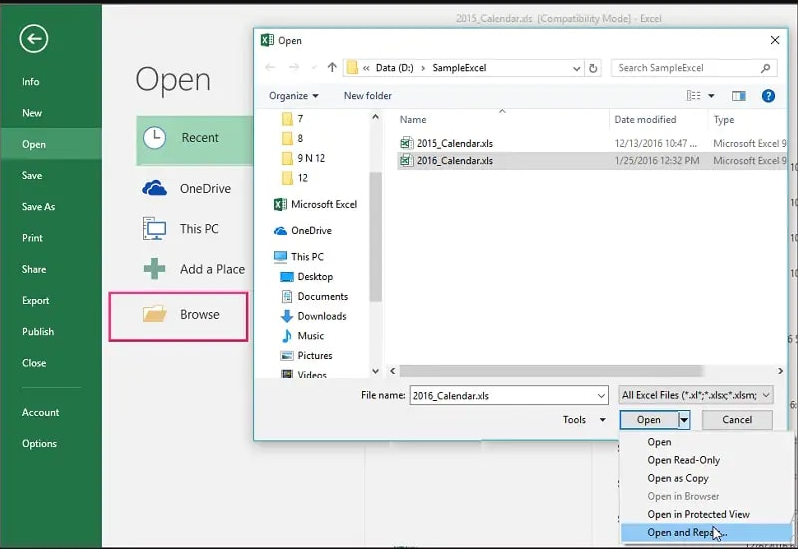Choose Open in Protected View
Viewport: 798px width, 549px height.
point(698,514)
